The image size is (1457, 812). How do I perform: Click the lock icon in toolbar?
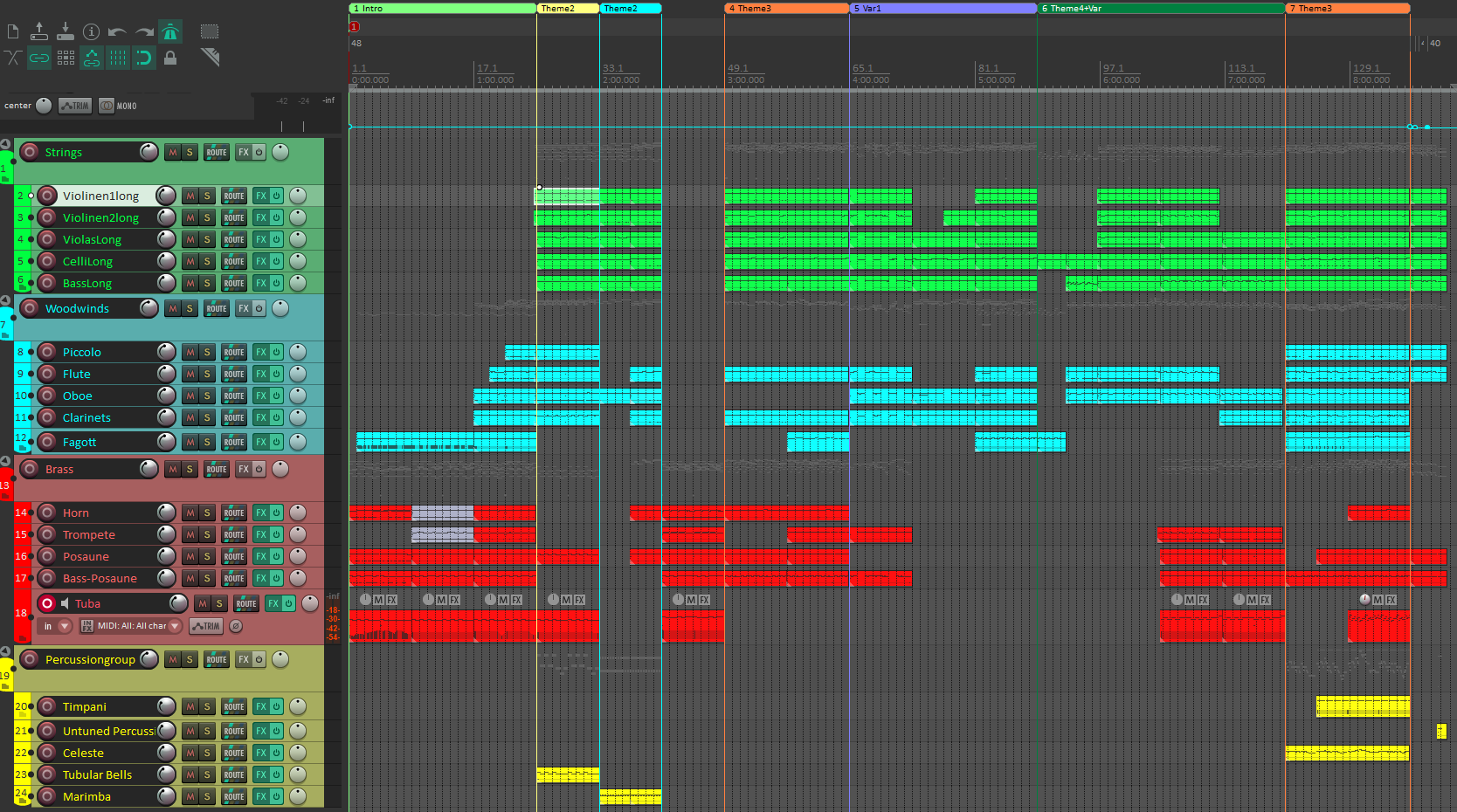pos(170,58)
